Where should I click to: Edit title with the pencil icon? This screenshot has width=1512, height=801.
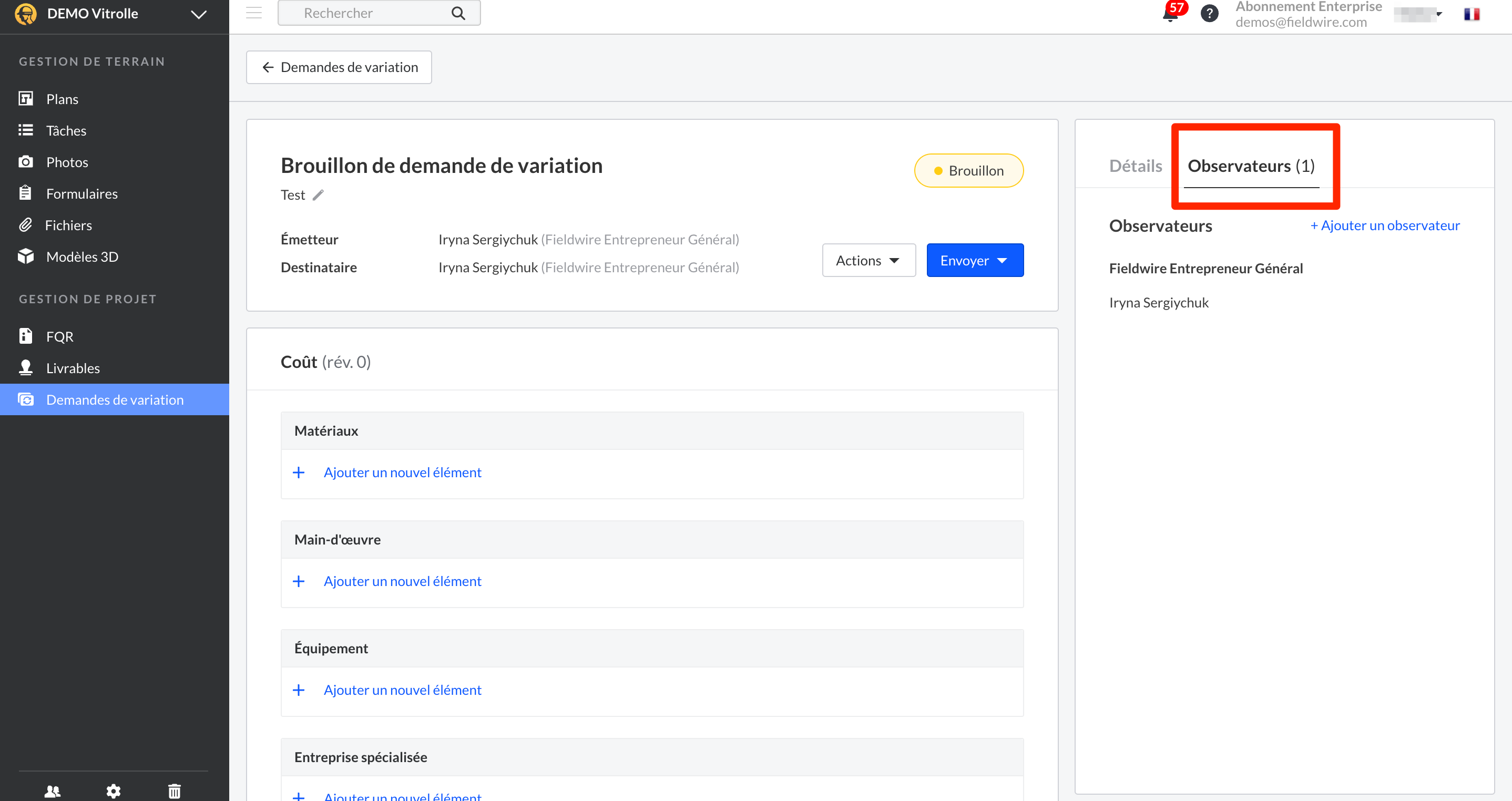(x=318, y=195)
